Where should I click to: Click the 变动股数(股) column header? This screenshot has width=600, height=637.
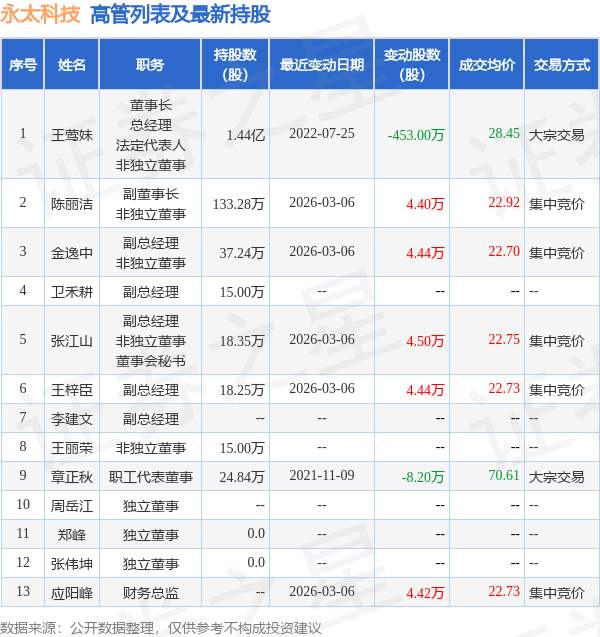click(x=412, y=65)
